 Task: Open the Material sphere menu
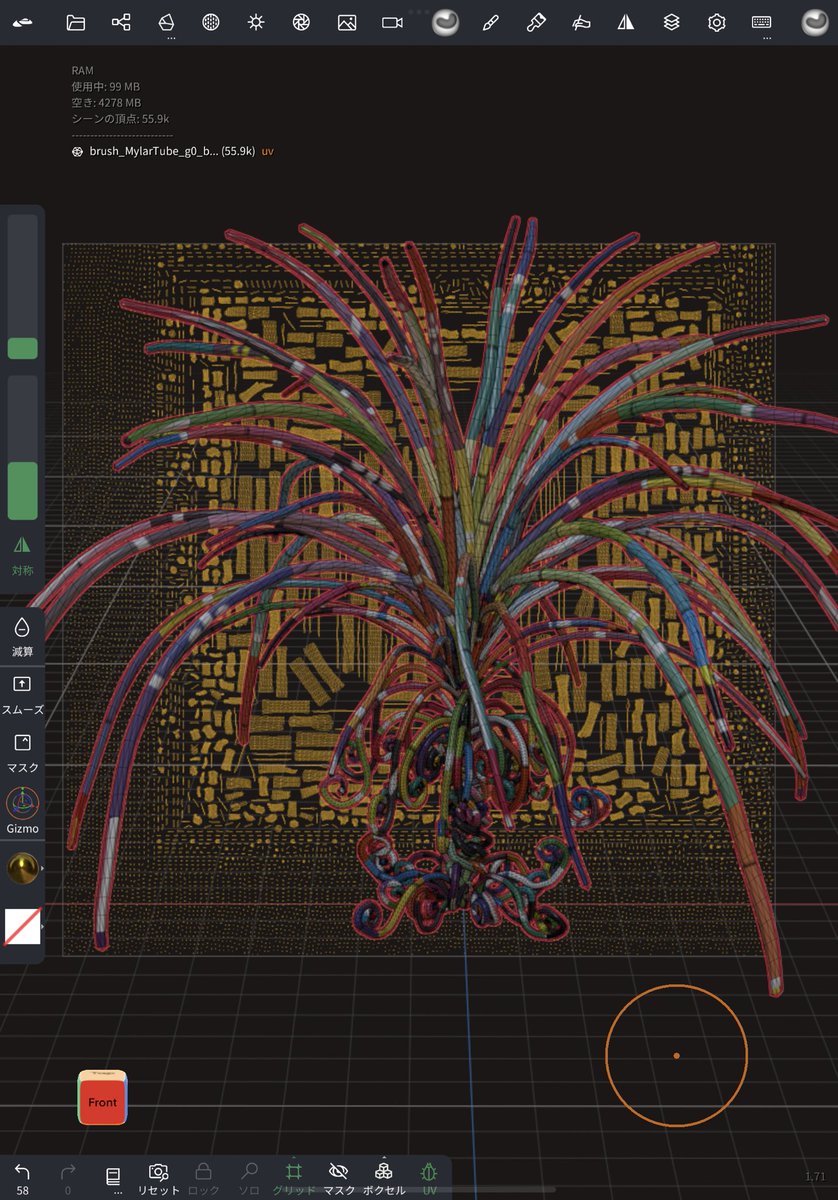tap(211, 22)
